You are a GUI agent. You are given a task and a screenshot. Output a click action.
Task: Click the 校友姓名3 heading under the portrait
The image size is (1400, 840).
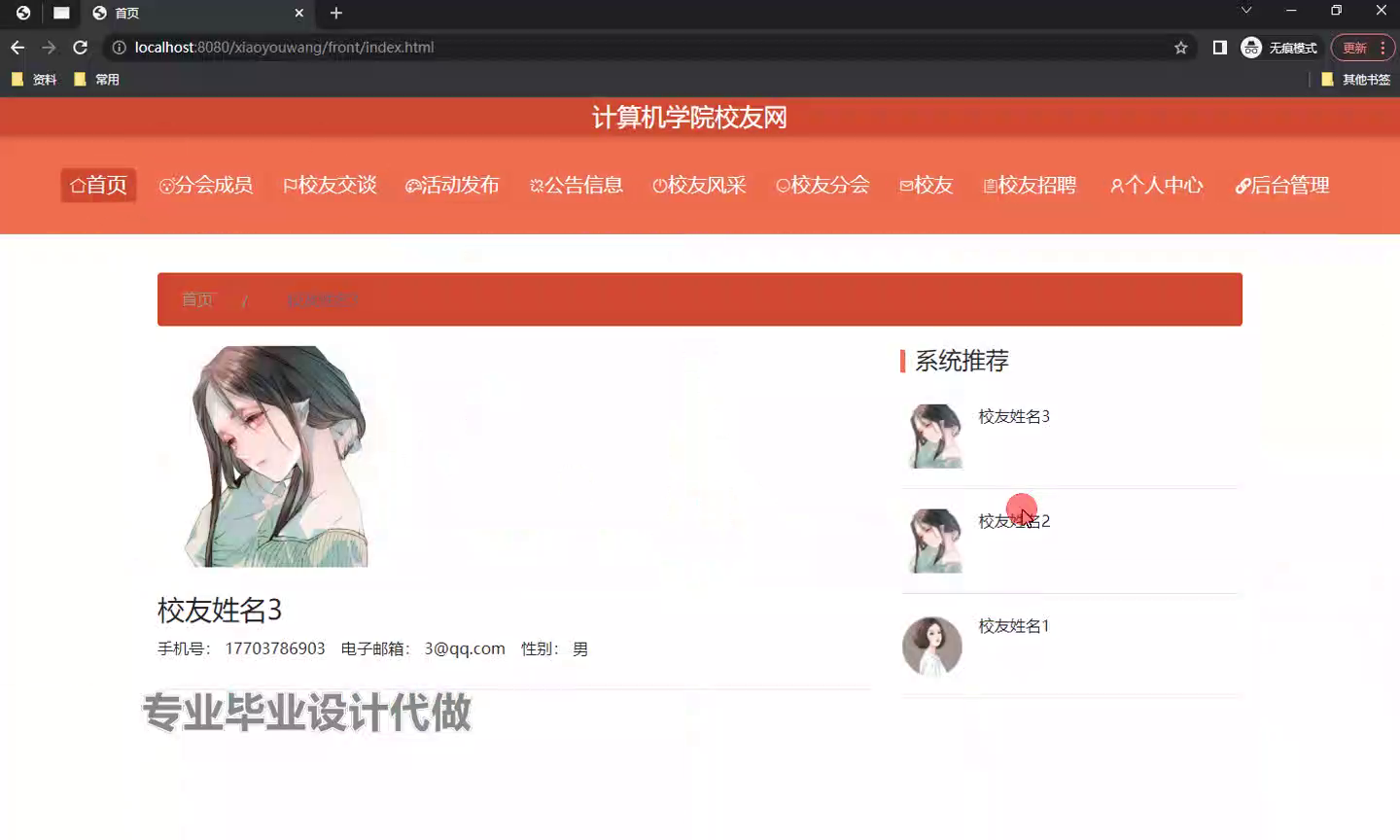[x=220, y=611]
